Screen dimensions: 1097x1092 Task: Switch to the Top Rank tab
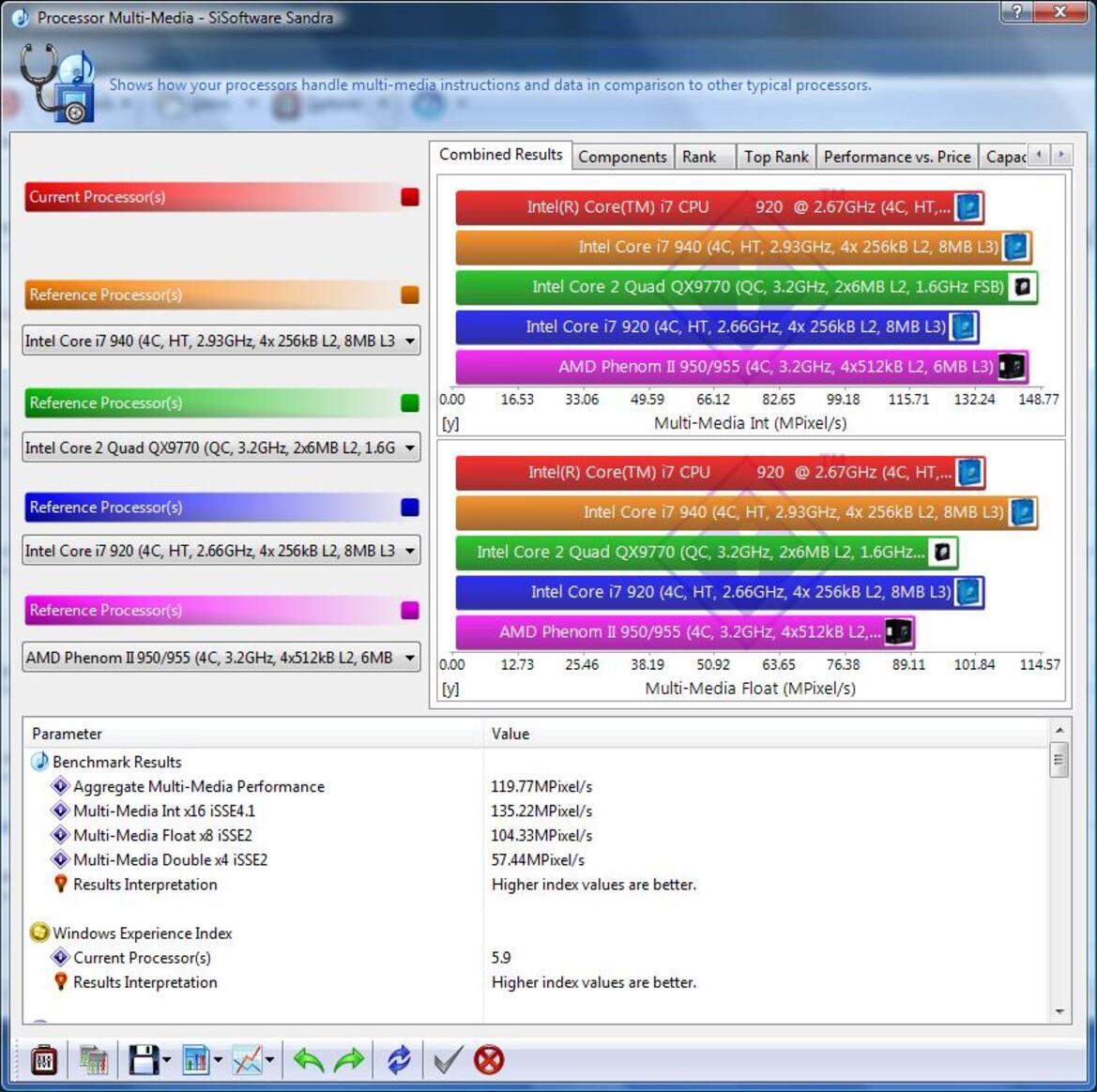coord(776,157)
